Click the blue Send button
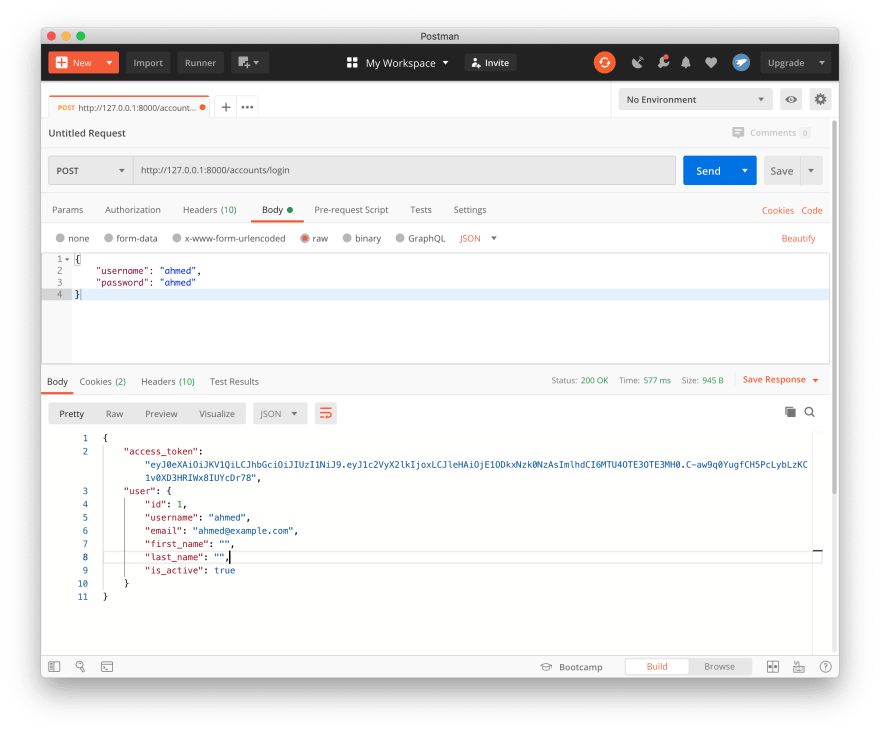This screenshot has width=880, height=732. pos(708,170)
